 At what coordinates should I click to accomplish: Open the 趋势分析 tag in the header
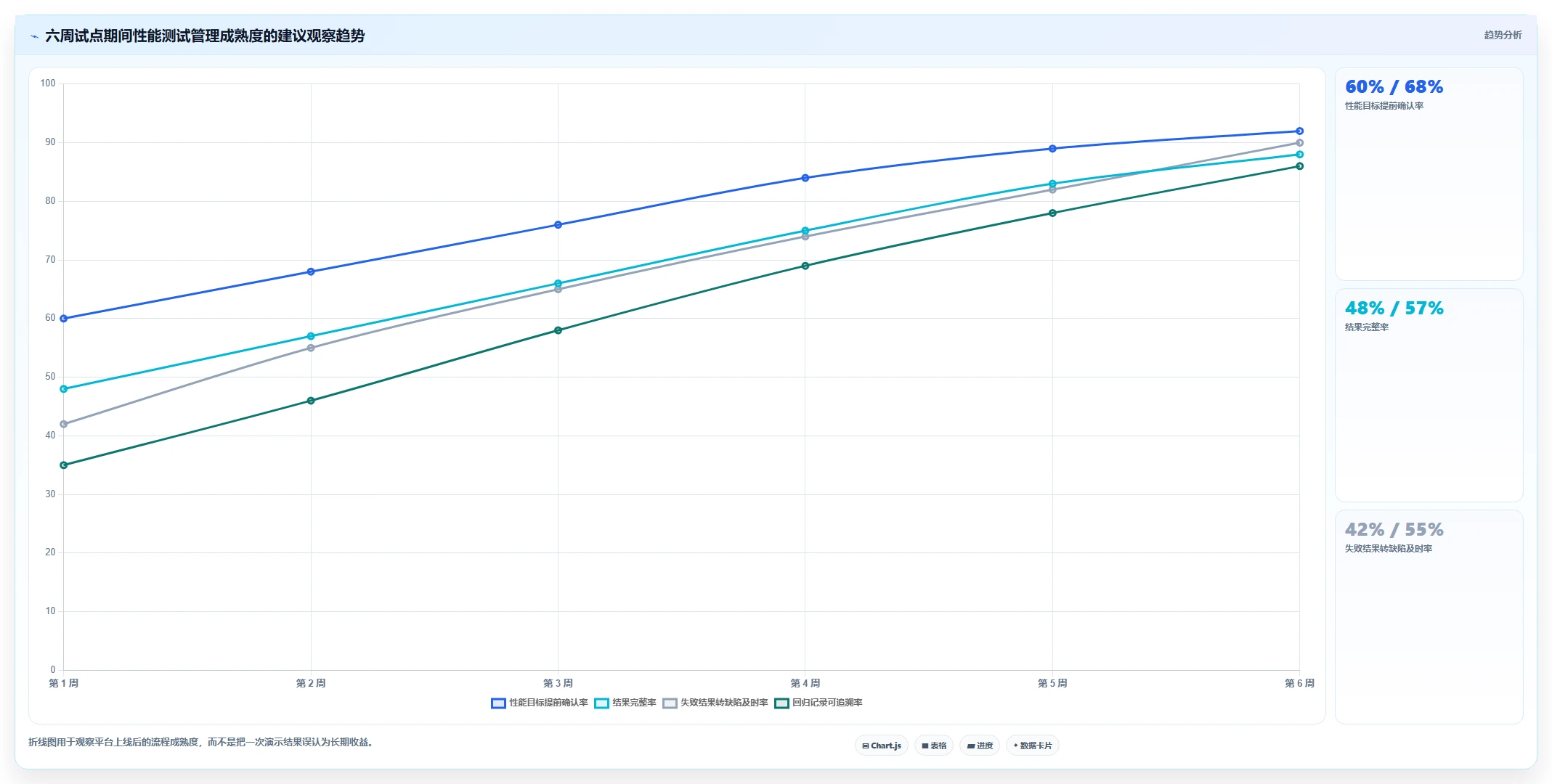click(x=1503, y=35)
